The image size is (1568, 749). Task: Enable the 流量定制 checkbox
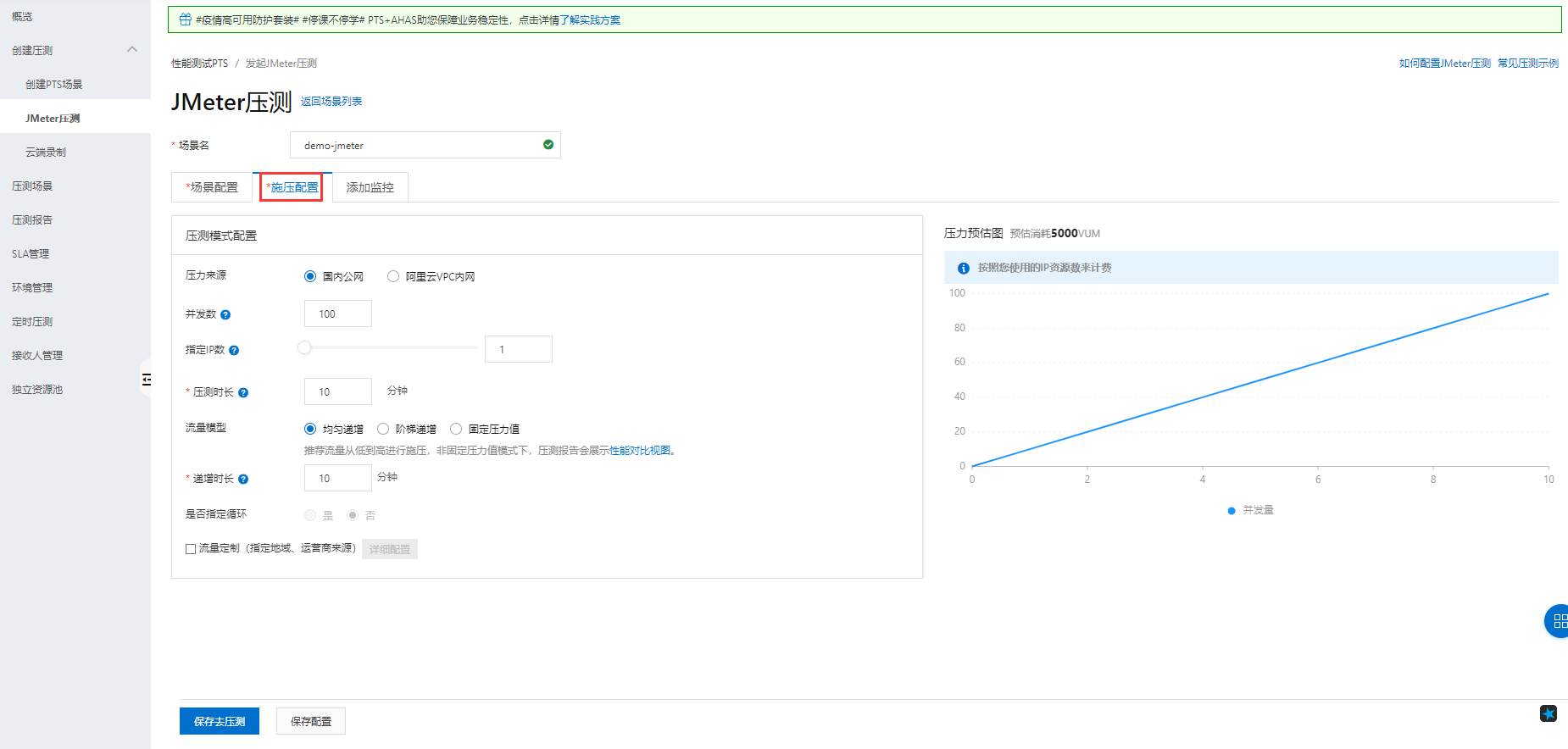pos(191,549)
